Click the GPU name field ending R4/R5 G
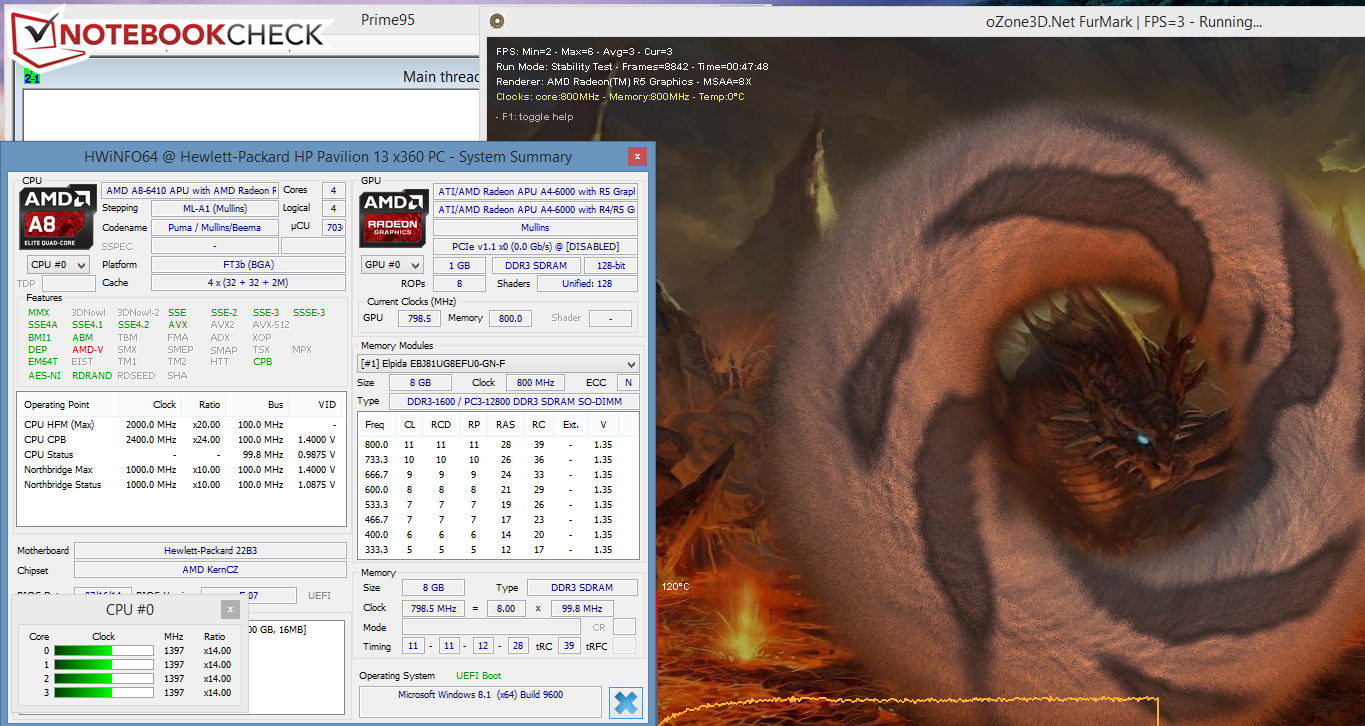Screen dimensions: 1365x726 [x=535, y=209]
